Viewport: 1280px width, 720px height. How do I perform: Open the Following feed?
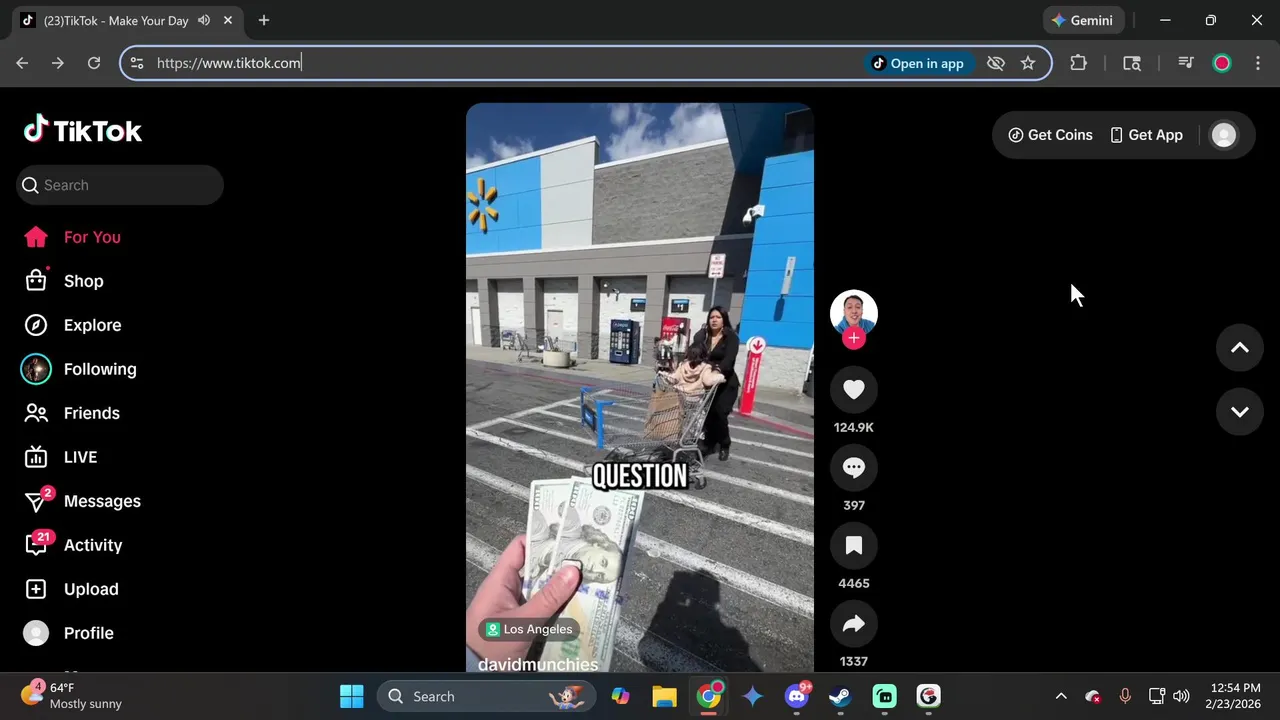tap(80, 369)
